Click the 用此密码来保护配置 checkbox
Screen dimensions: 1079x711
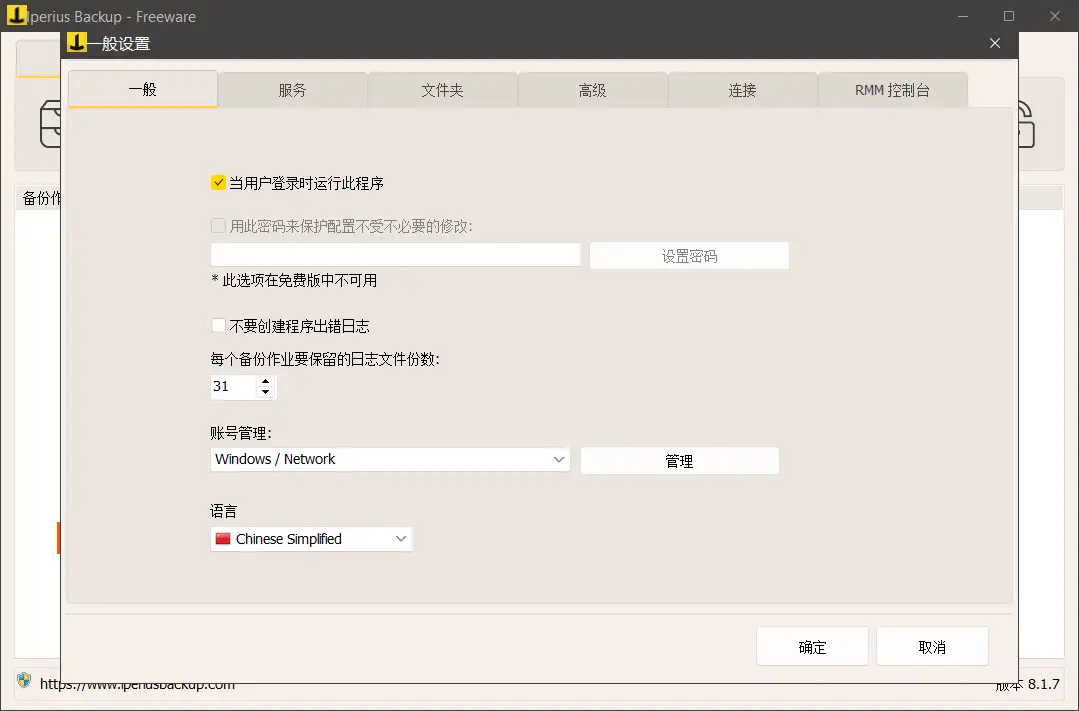(x=218, y=226)
